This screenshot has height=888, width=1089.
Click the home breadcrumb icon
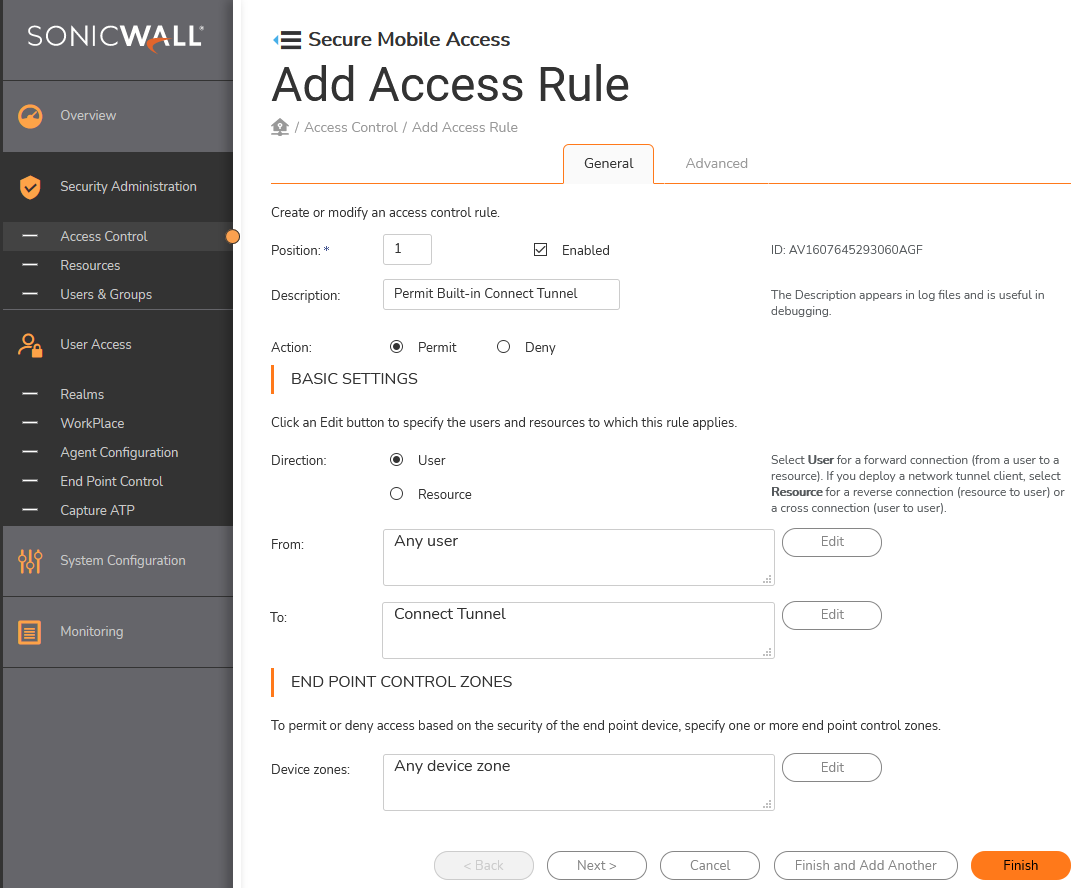(280, 127)
